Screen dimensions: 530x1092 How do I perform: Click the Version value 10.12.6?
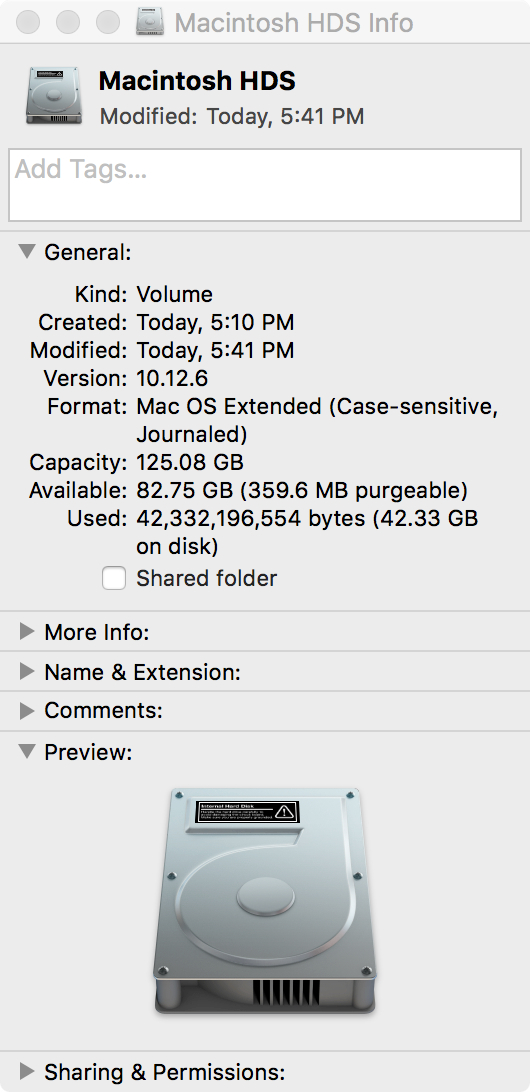(x=172, y=378)
